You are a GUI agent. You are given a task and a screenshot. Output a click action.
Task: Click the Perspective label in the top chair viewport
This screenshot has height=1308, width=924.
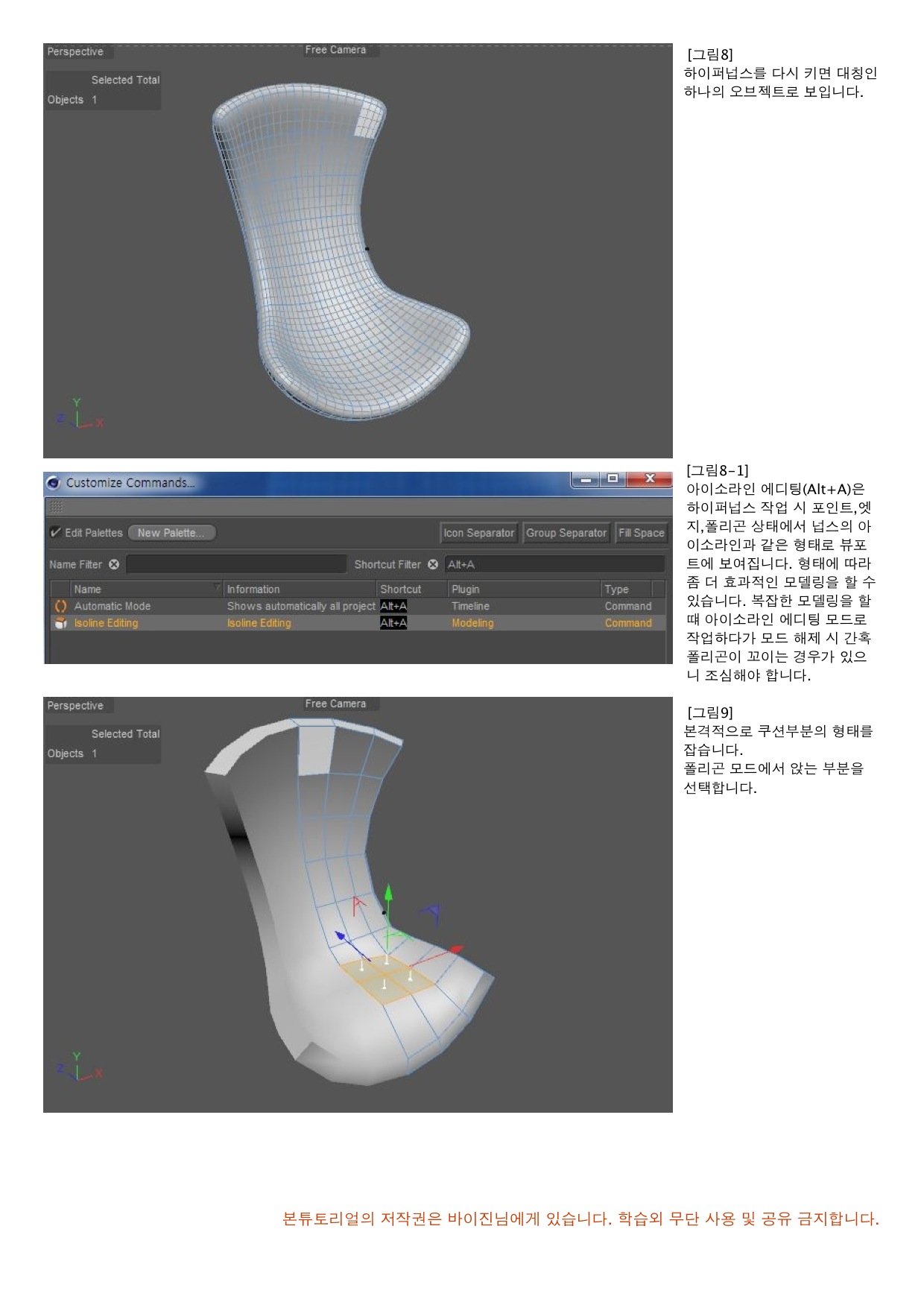75,51
